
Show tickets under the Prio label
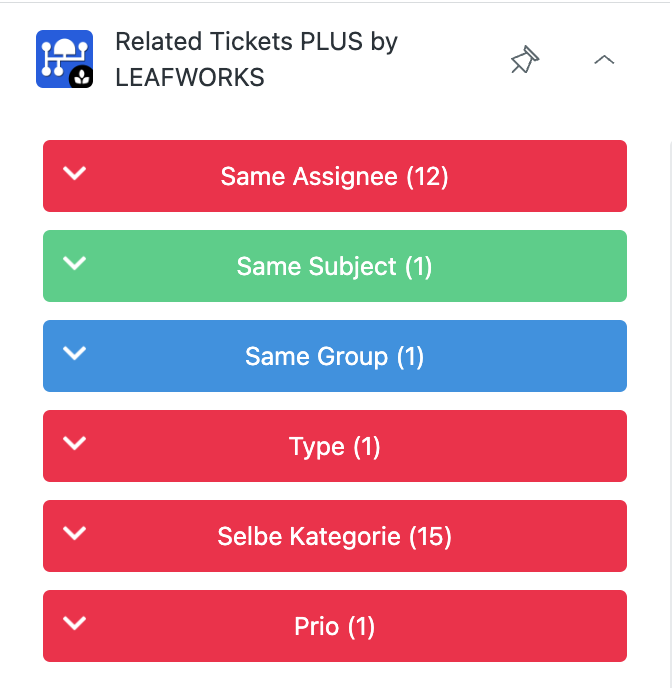[317, 627]
